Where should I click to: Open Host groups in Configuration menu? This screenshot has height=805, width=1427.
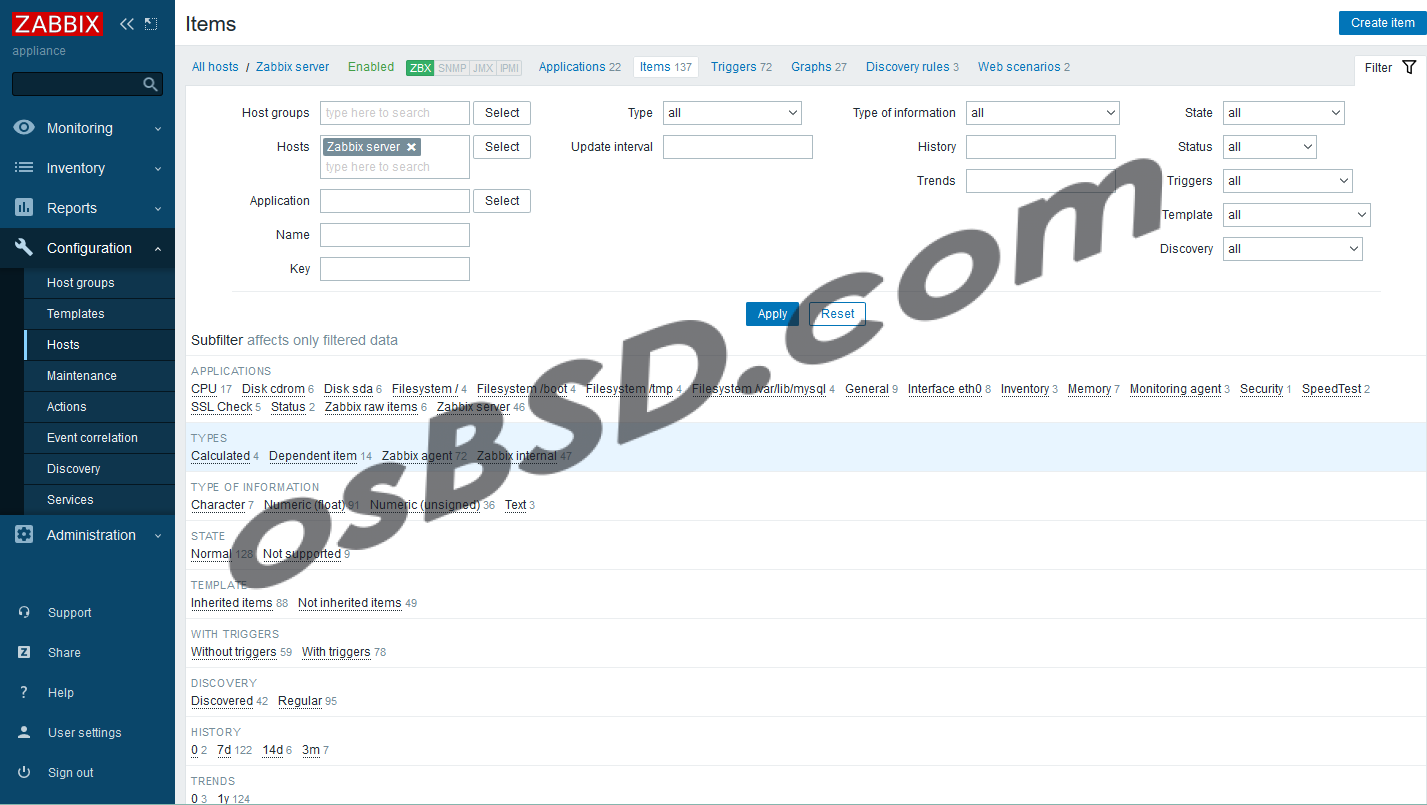click(x=99, y=283)
